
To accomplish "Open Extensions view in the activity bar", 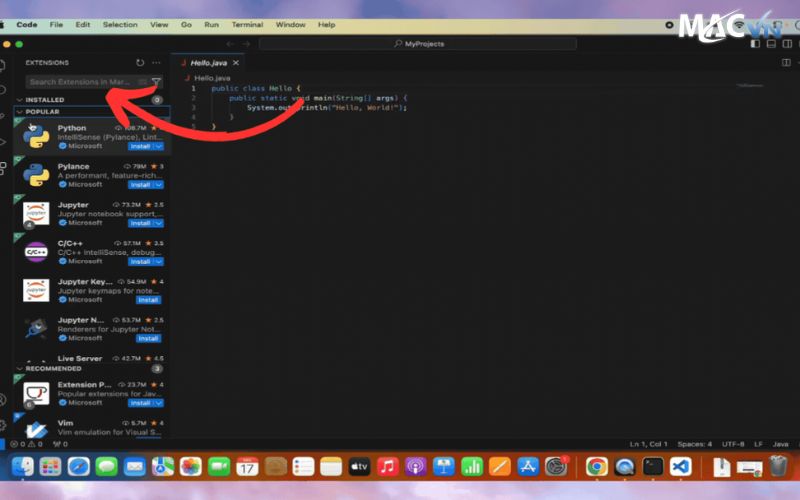I will 3,168.
